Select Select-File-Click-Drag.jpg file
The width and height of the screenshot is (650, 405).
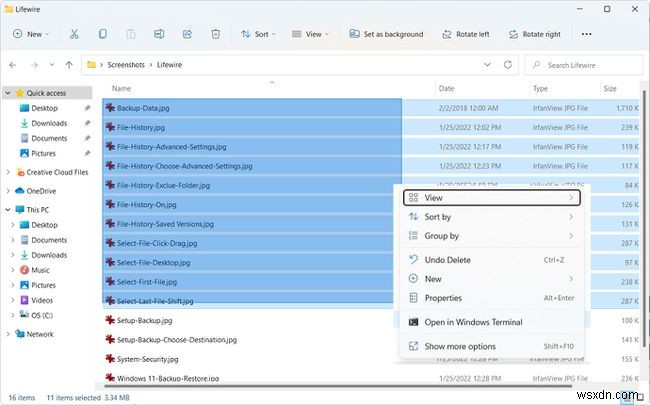157,243
